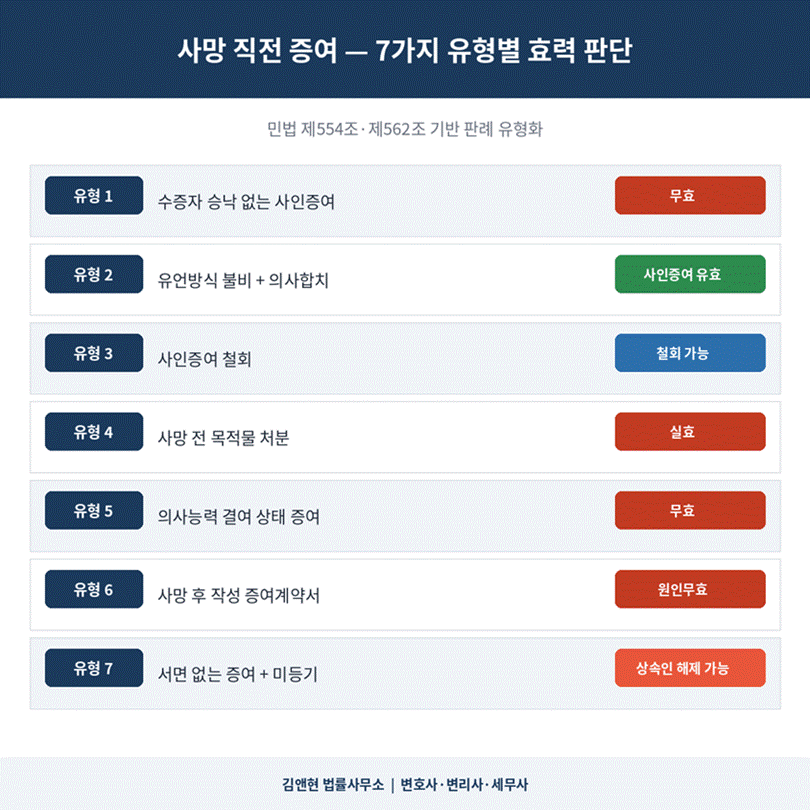
Task: Select the 수증자 승낙 없는 사인증여 text
Action: coord(246,202)
